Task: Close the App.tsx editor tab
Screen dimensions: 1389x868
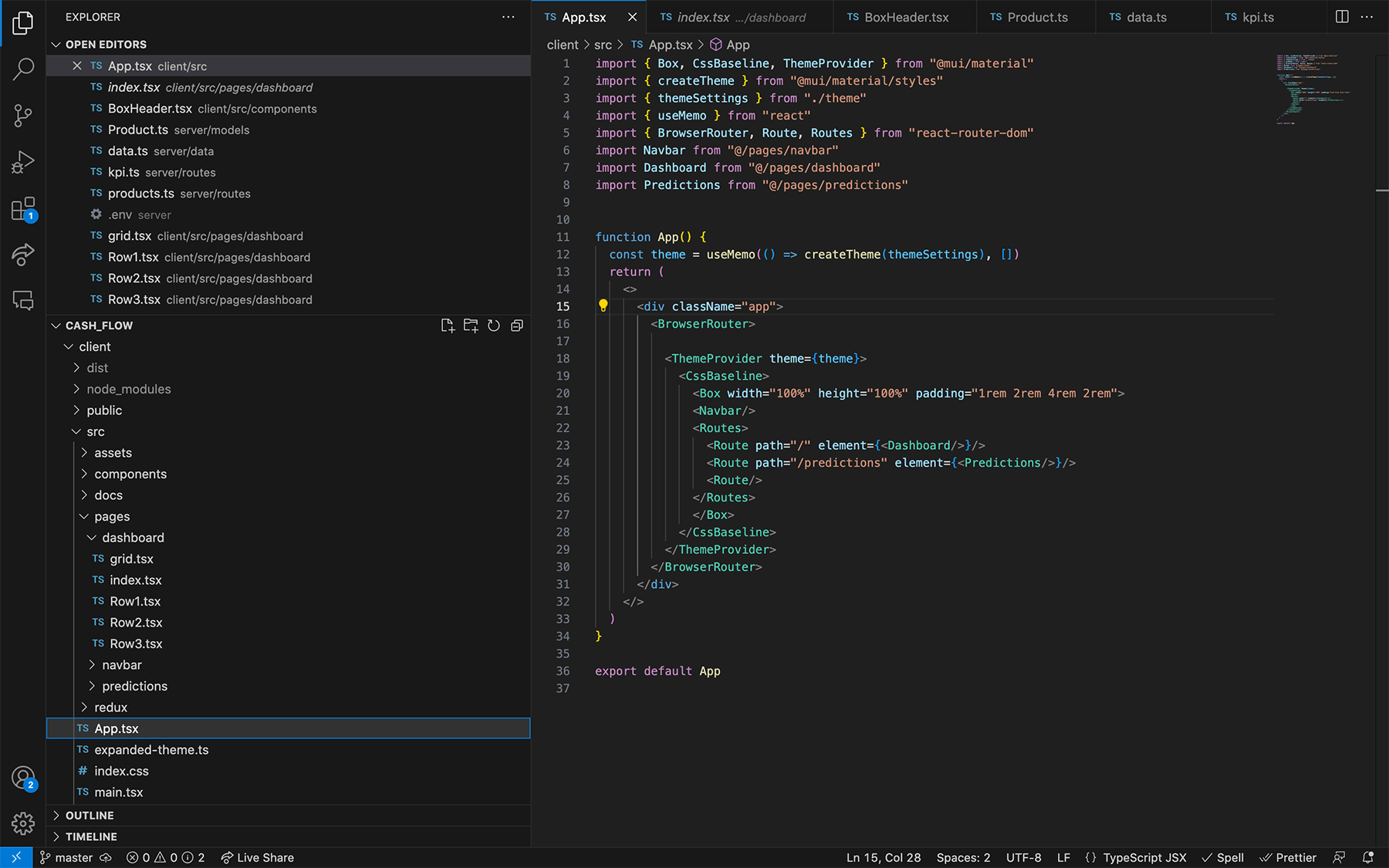Action: (632, 17)
